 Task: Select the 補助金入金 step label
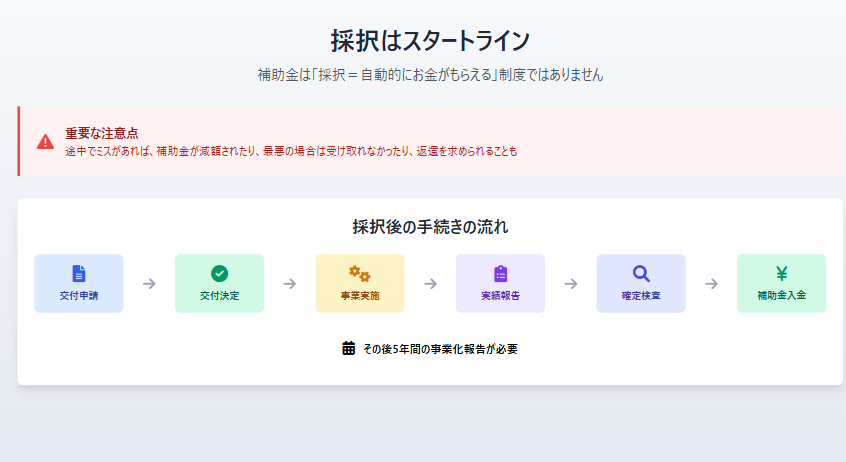781,295
